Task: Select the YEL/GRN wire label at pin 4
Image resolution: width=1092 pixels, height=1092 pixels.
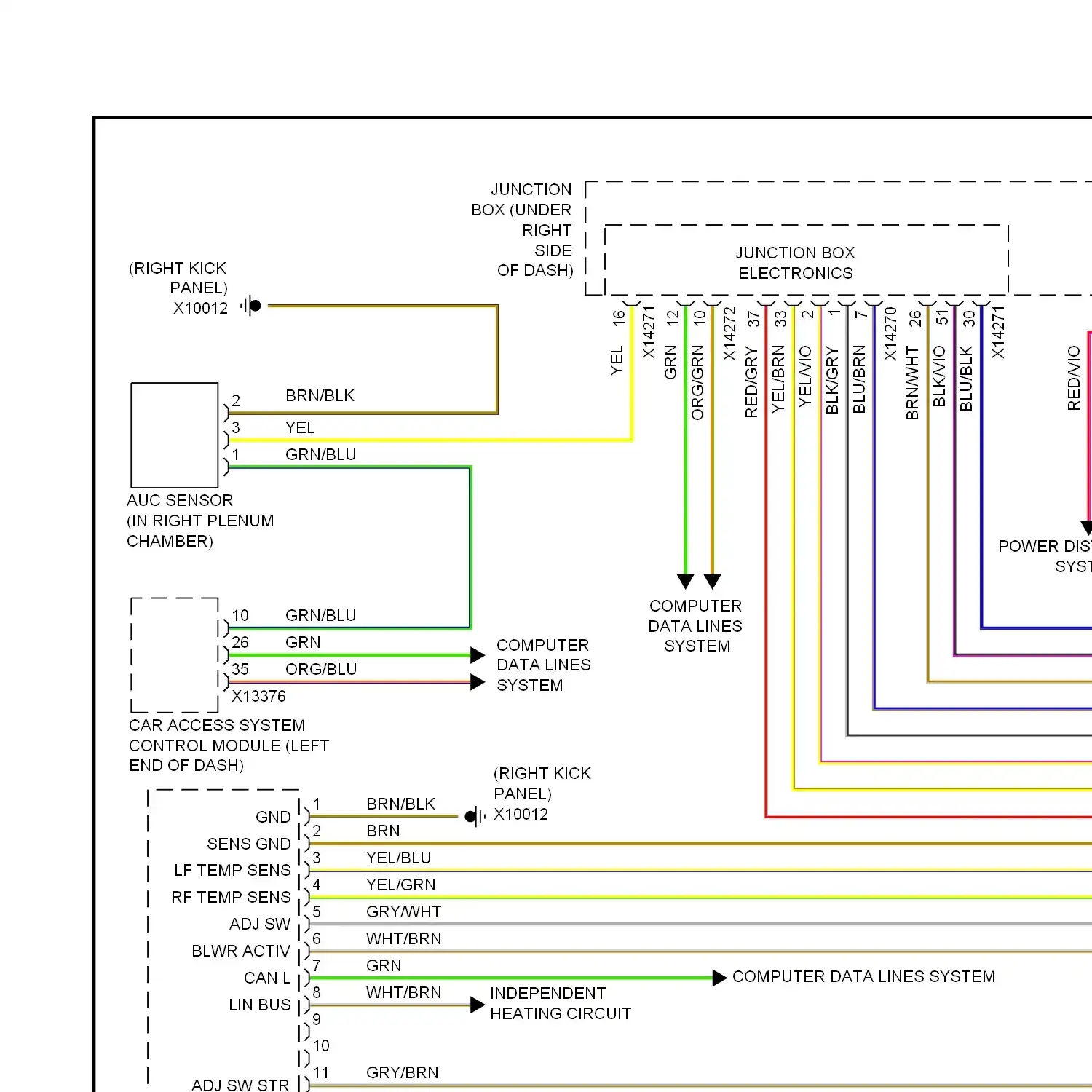Action: [x=401, y=885]
